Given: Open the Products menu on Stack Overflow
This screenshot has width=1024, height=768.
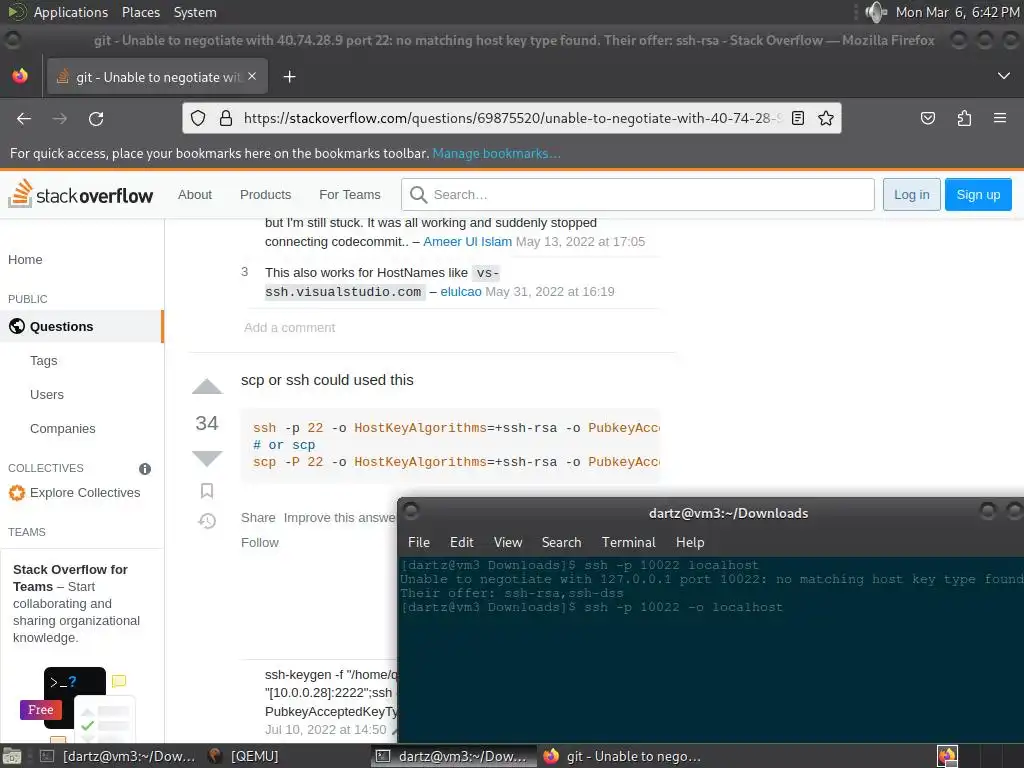Looking at the screenshot, I should coord(265,195).
